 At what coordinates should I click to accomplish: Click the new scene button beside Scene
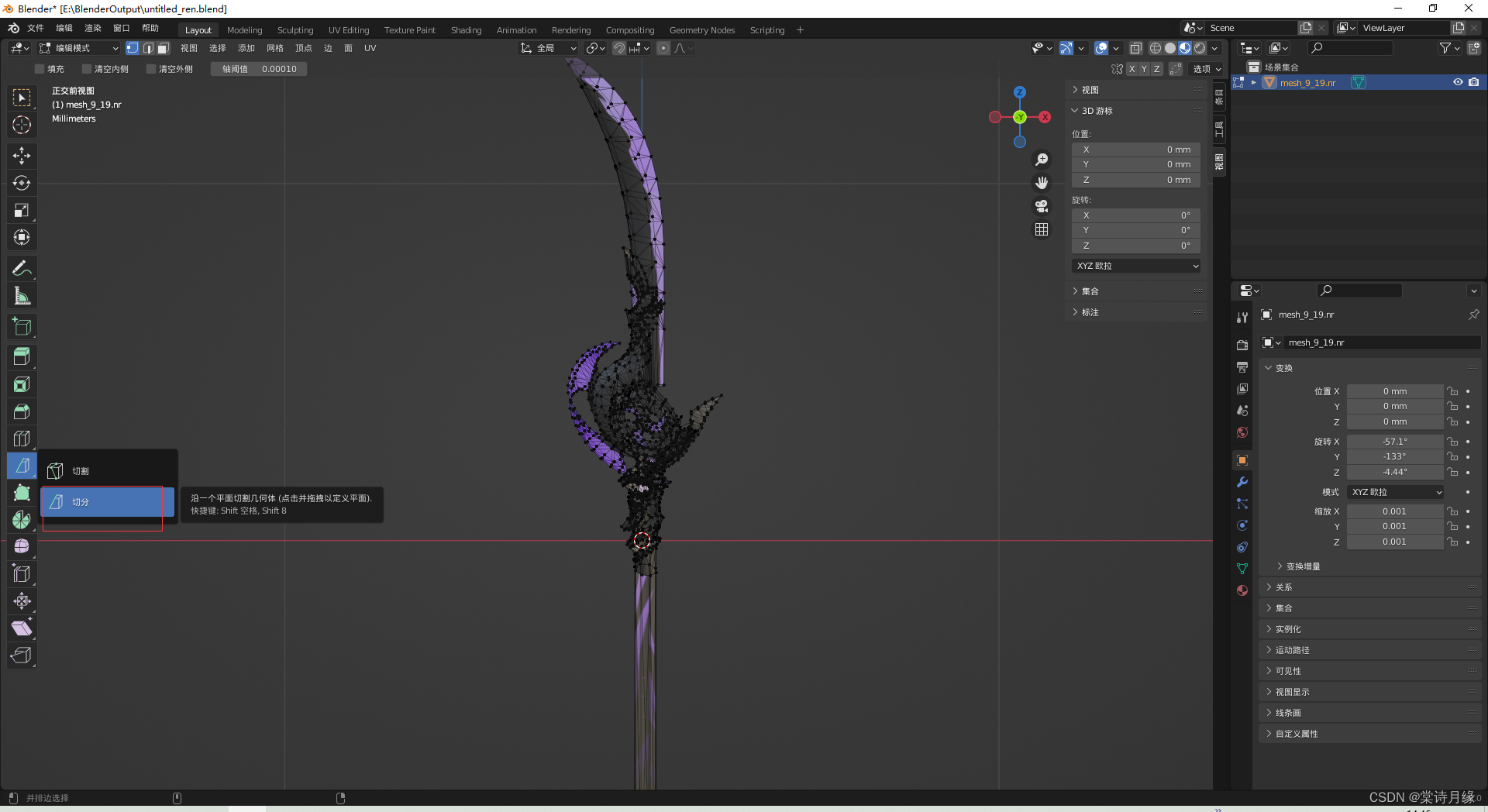click(x=1306, y=28)
